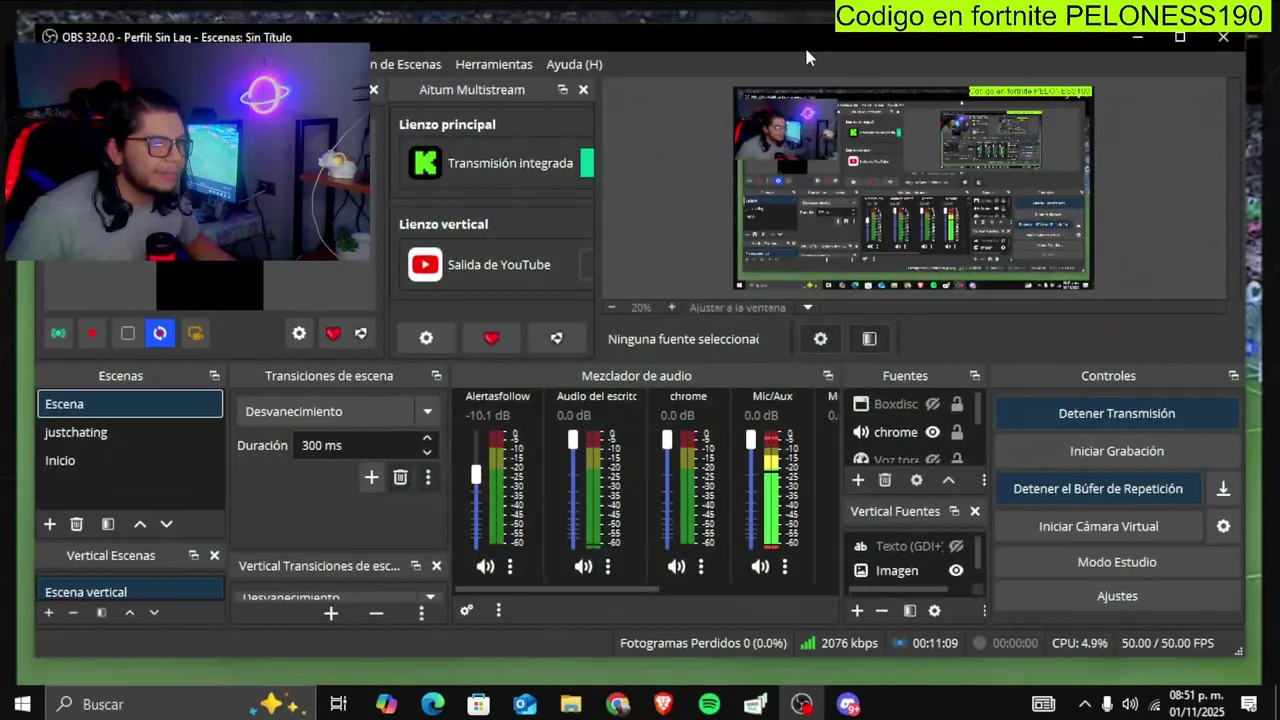Select 'Salida de YouTube' output in Multistream
The height and width of the screenshot is (720, 1280).
click(x=498, y=265)
